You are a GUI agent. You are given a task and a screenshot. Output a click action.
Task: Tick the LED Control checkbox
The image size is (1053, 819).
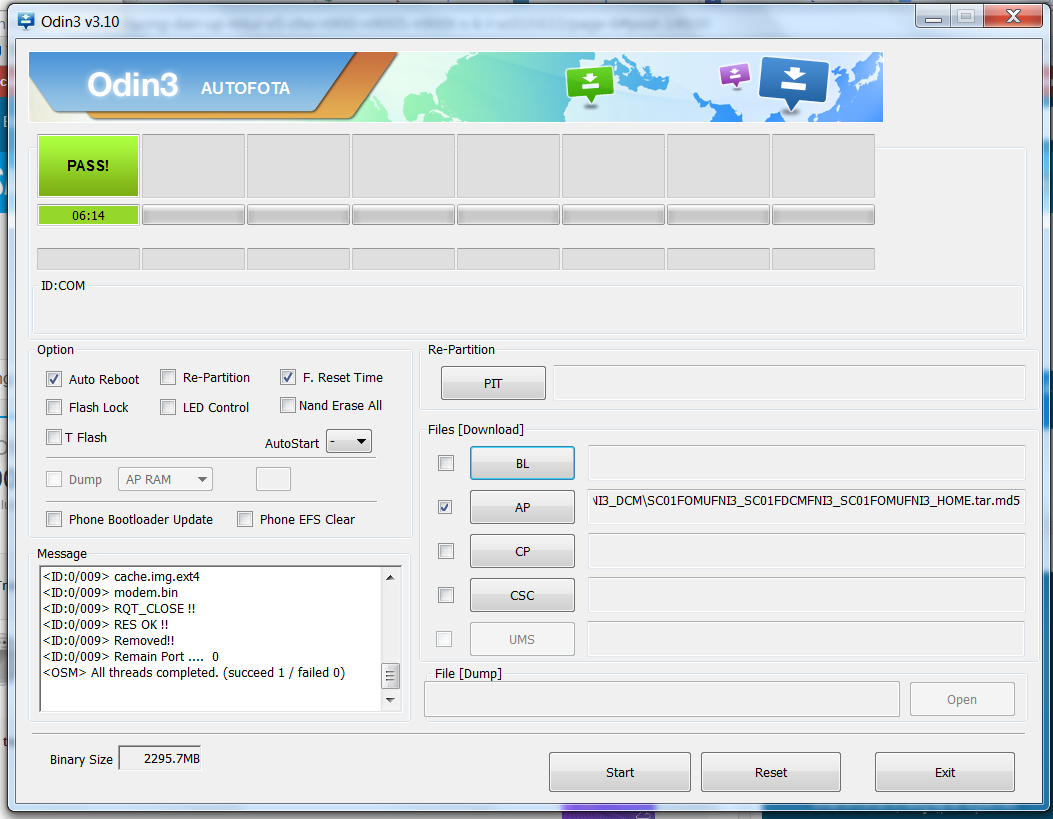tap(168, 407)
